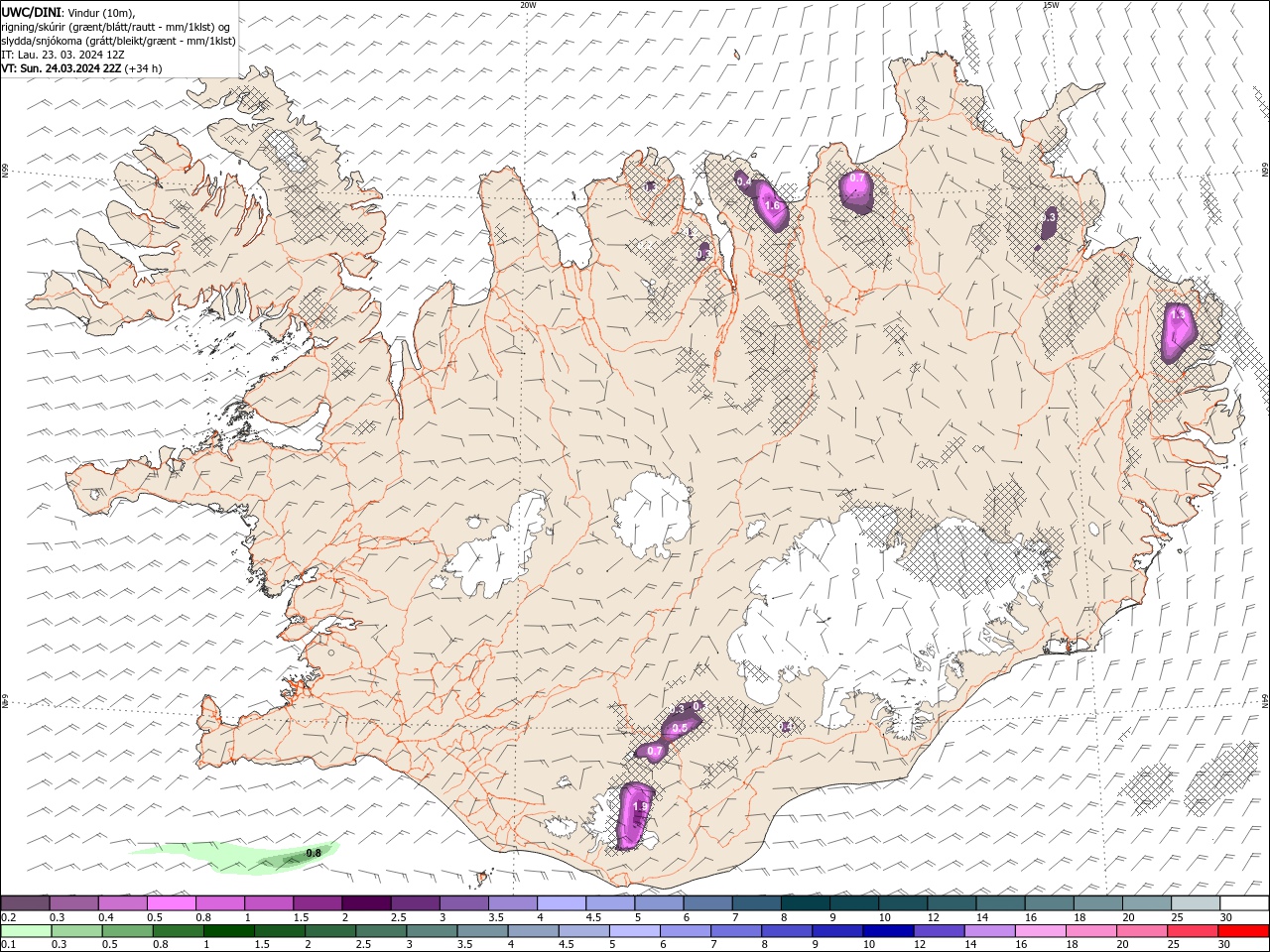This screenshot has width=1270, height=952.
Task: Select the 'rigning/skúrir' legend description line
Action: point(116,27)
